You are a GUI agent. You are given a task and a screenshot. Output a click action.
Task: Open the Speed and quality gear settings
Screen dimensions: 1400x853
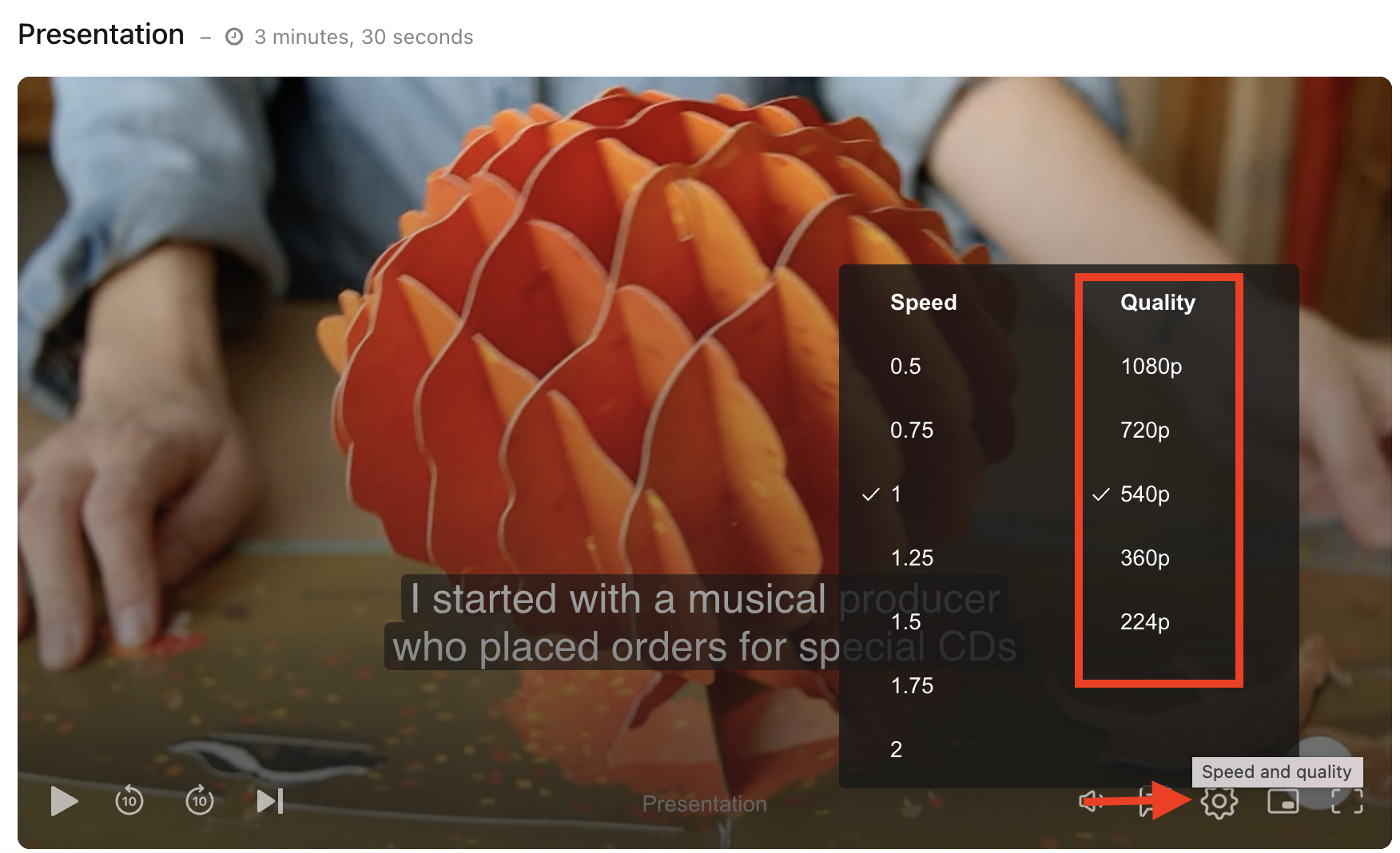1219,802
